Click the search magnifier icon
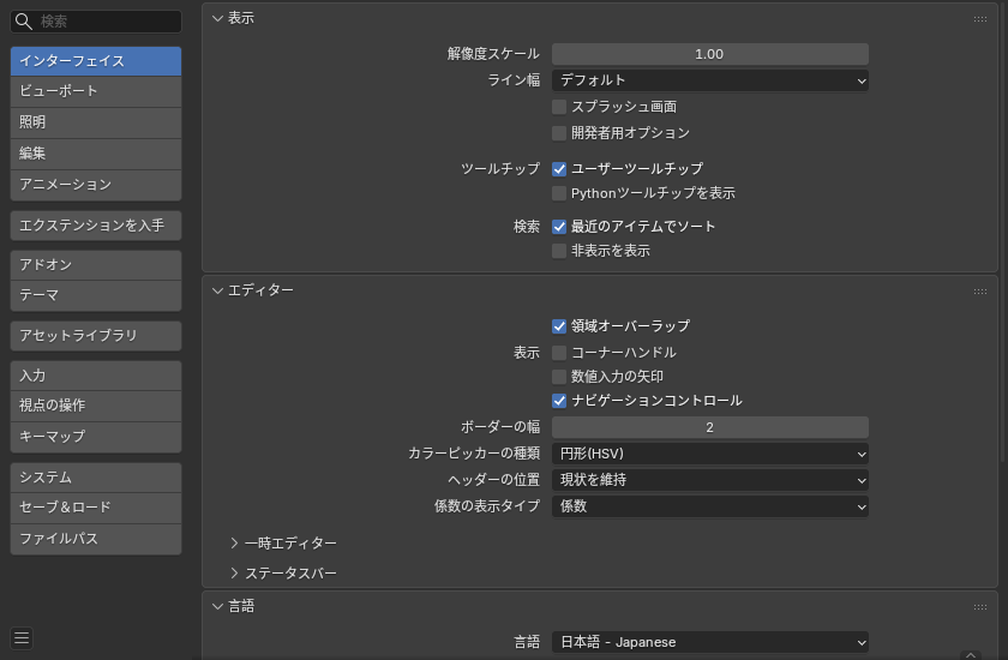Screen dimensions: 1008x660 pos(24,21)
